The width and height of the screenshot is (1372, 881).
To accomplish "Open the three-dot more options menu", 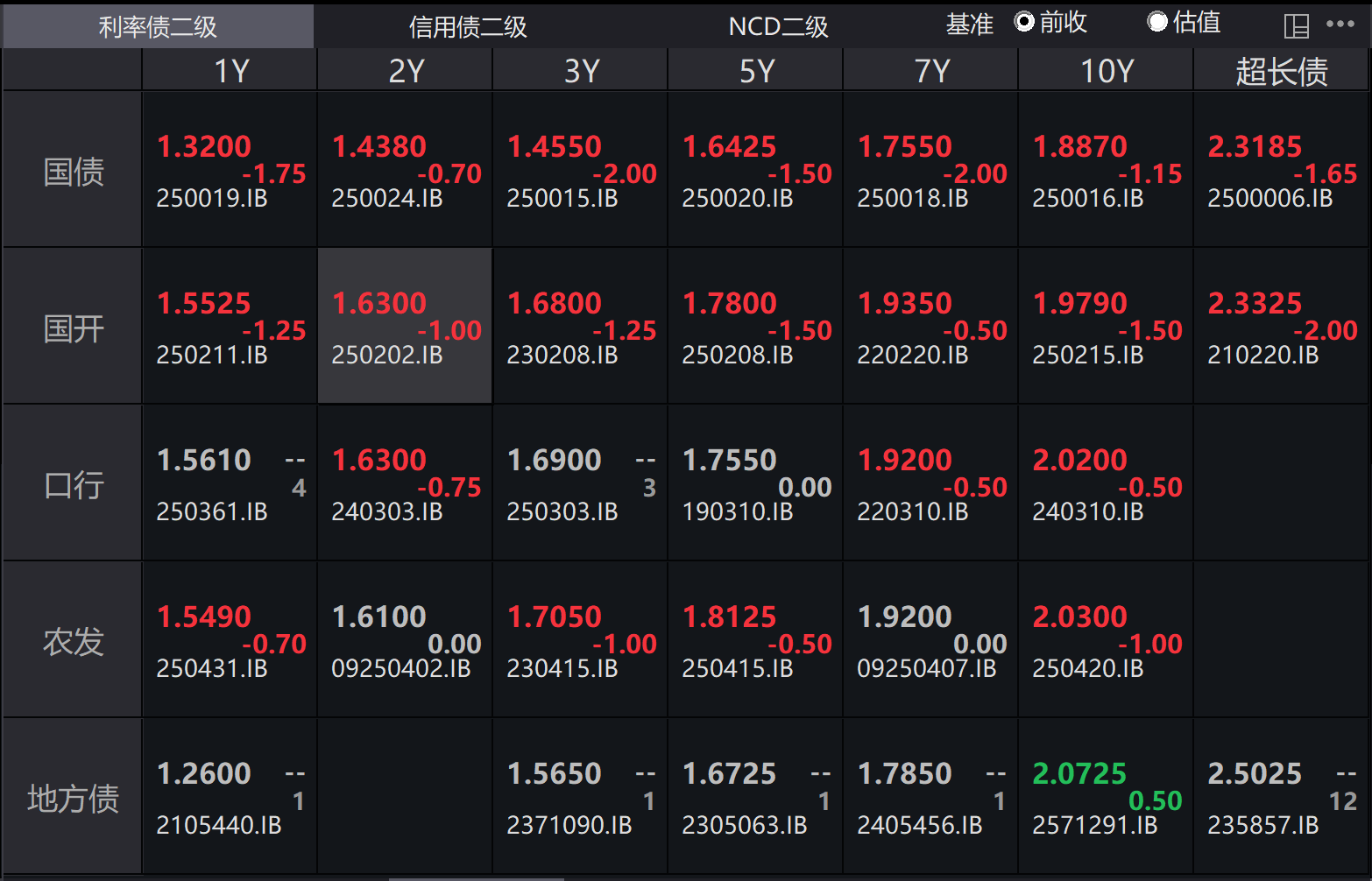I will (x=1340, y=25).
